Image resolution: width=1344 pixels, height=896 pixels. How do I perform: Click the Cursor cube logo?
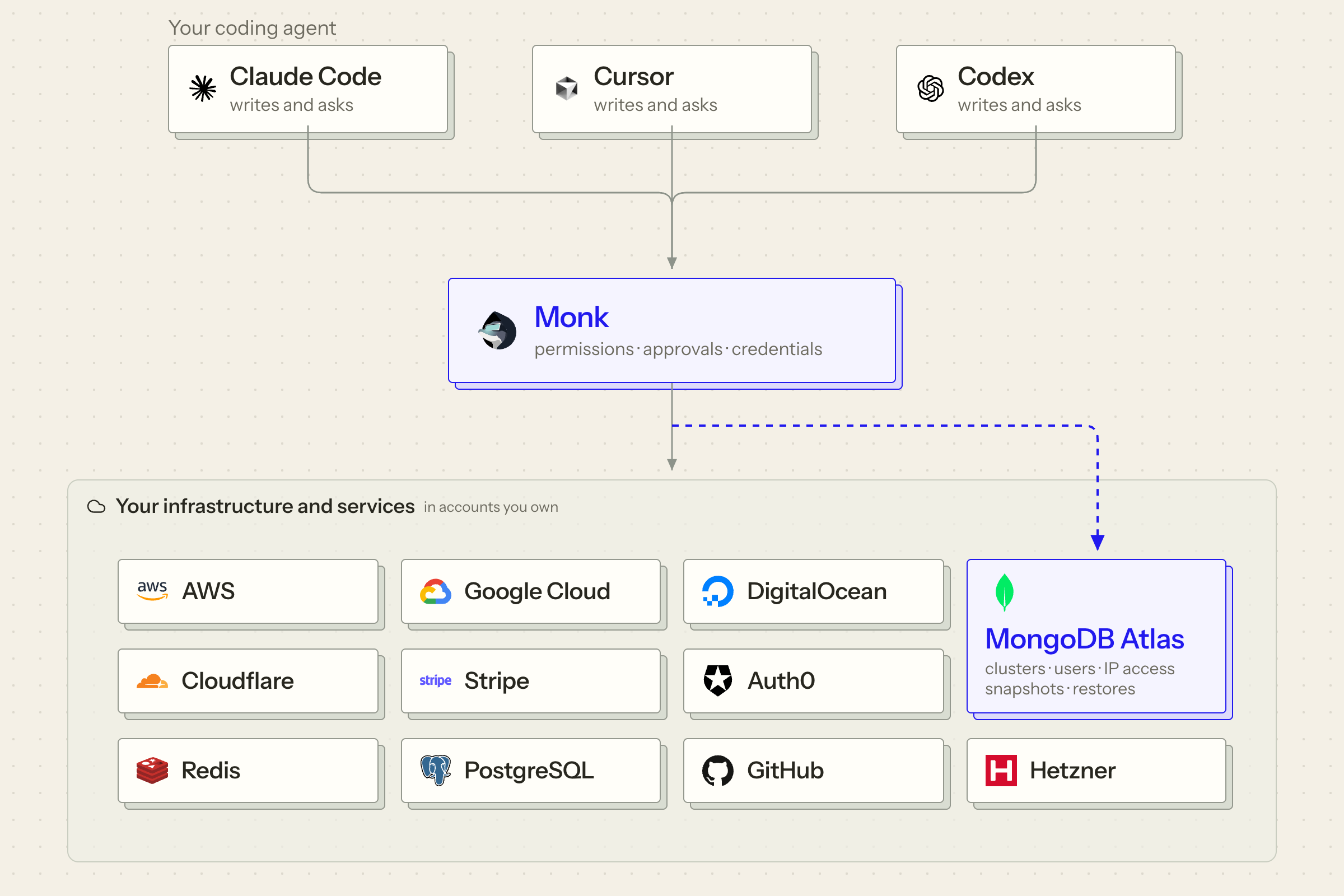[x=567, y=88]
